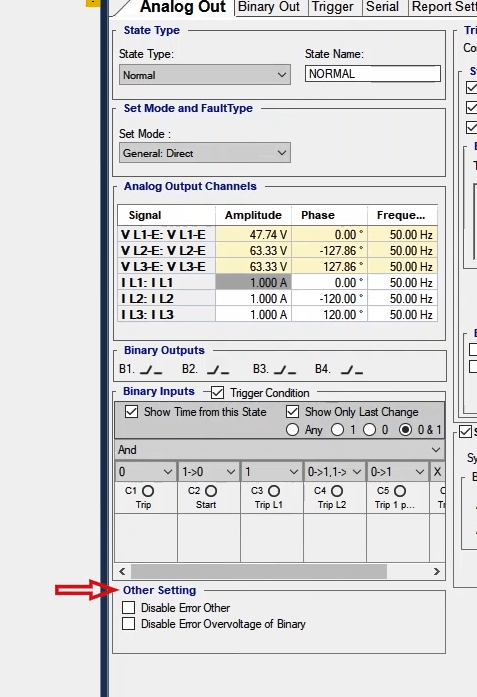
Task: Toggle the B3 binary output contact
Action: click(285, 370)
